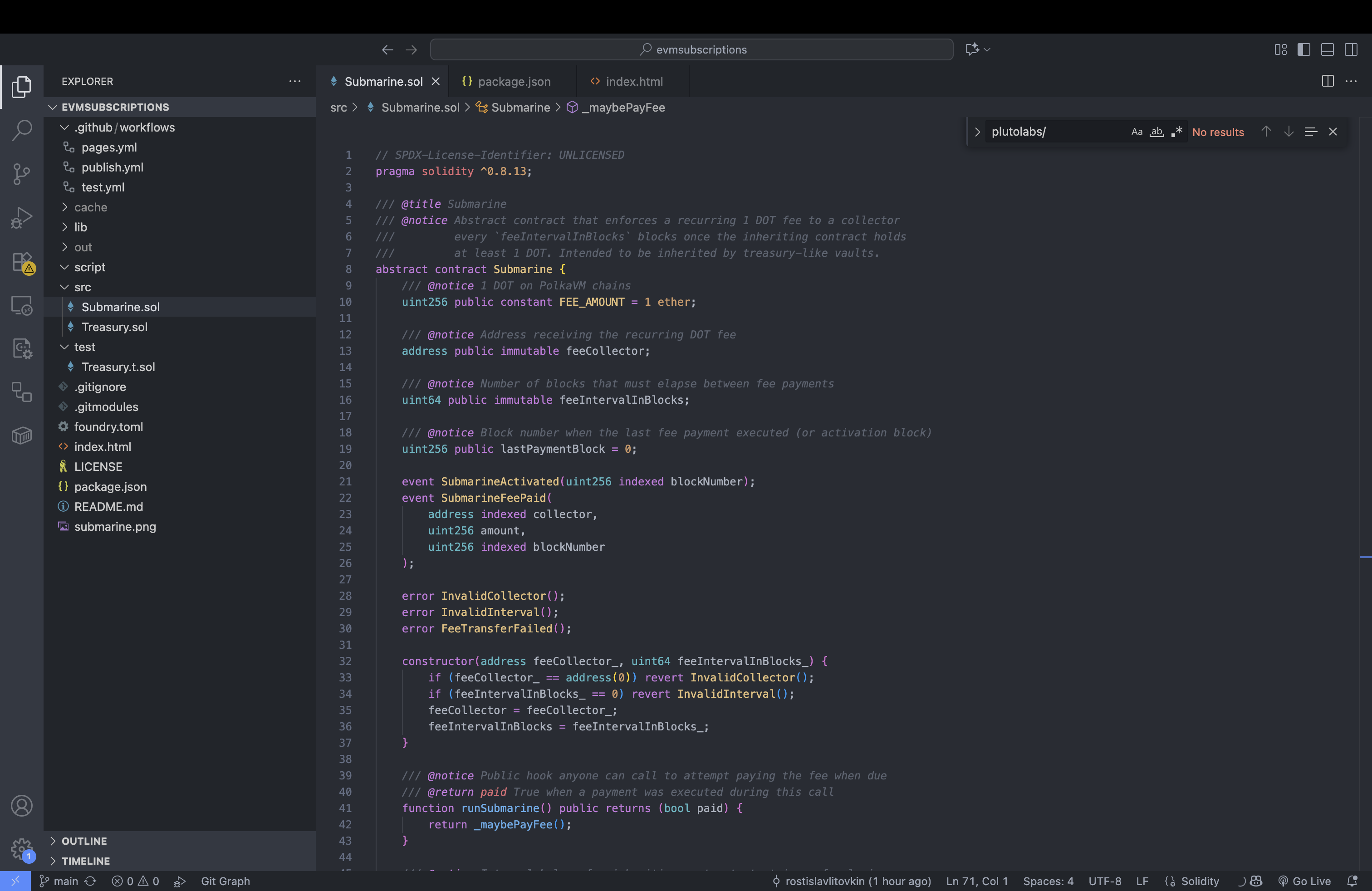Image resolution: width=1372 pixels, height=891 pixels.
Task: Expand the cache folder
Action: 90,207
